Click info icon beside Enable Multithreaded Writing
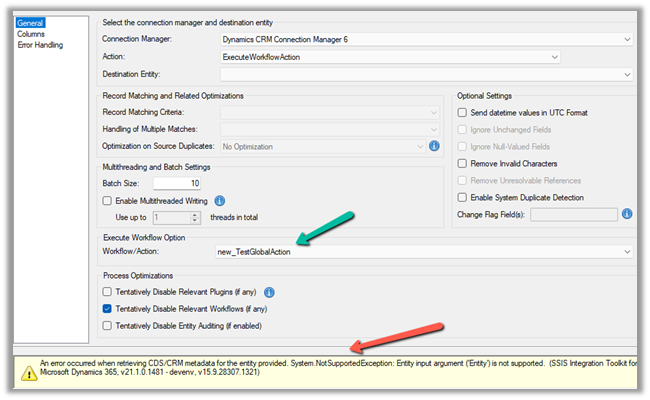 coord(220,201)
